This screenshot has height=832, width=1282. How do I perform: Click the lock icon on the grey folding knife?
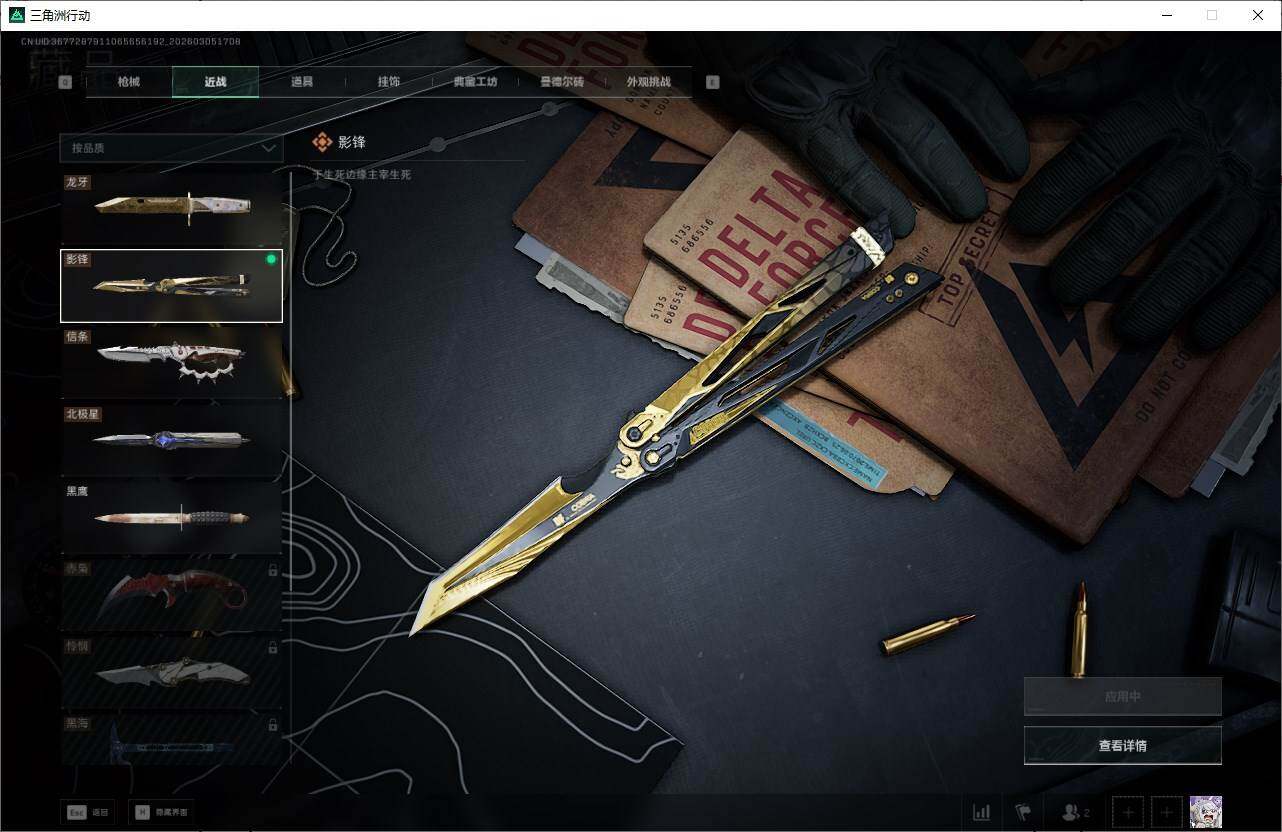click(272, 647)
